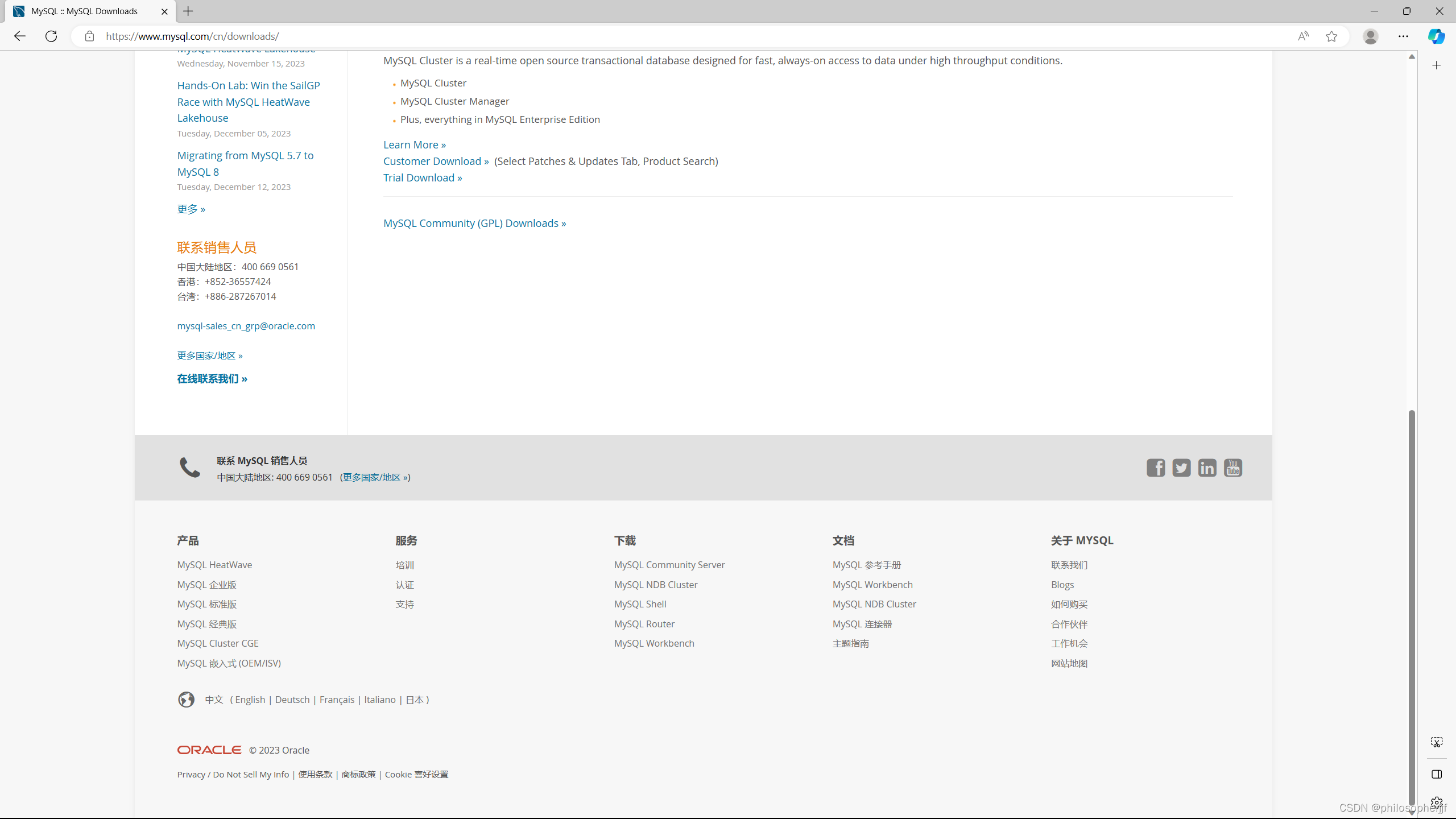
Task: Expand 更多国家/地区 in the sales contact section
Action: point(209,355)
